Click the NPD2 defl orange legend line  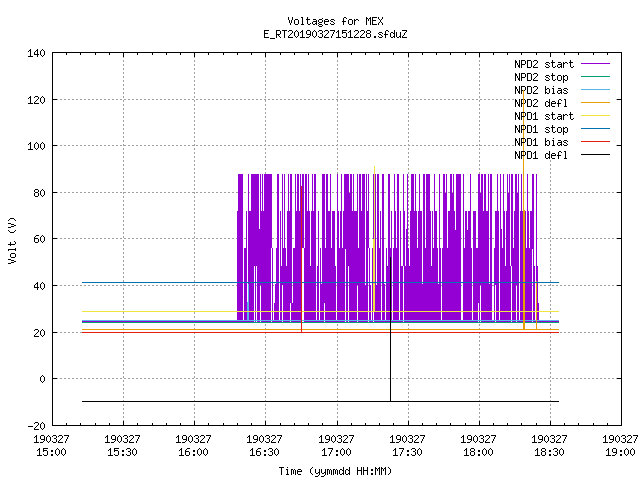pyautogui.click(x=595, y=103)
